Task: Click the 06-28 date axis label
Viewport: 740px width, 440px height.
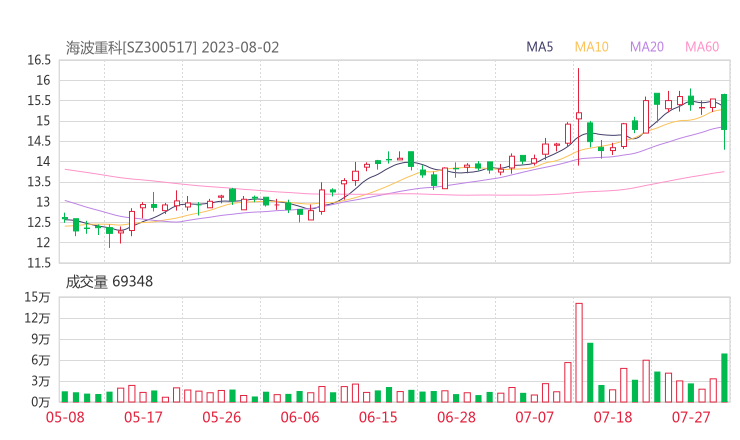Action: click(x=456, y=417)
